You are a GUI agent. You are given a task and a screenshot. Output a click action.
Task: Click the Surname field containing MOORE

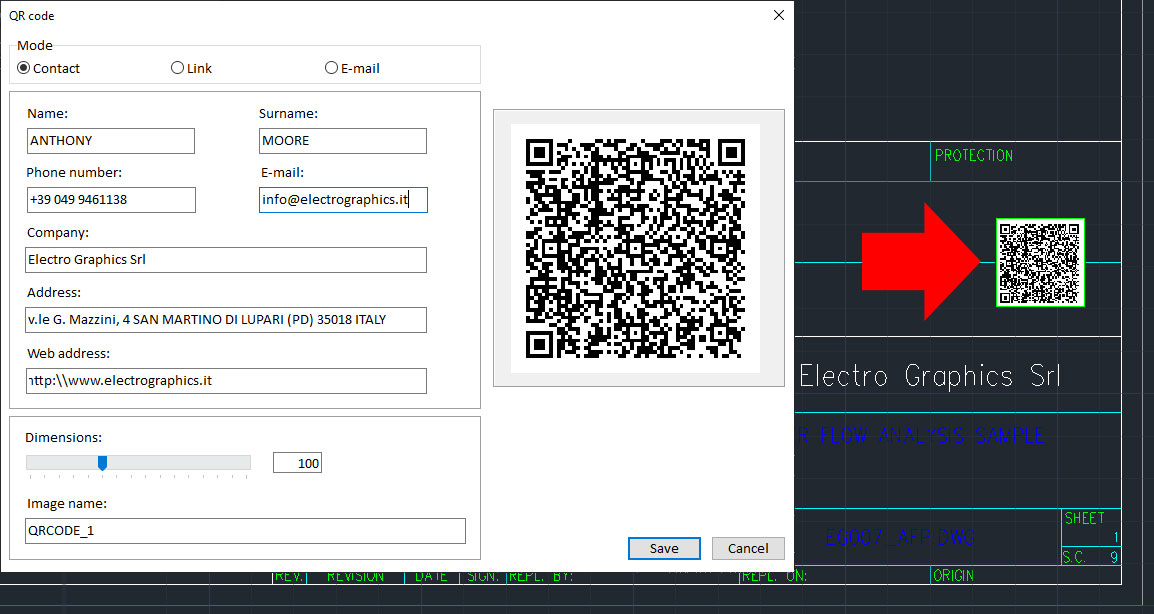pos(342,141)
